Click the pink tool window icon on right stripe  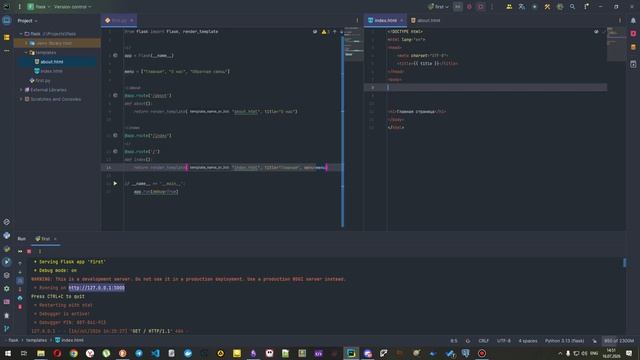click(633, 33)
